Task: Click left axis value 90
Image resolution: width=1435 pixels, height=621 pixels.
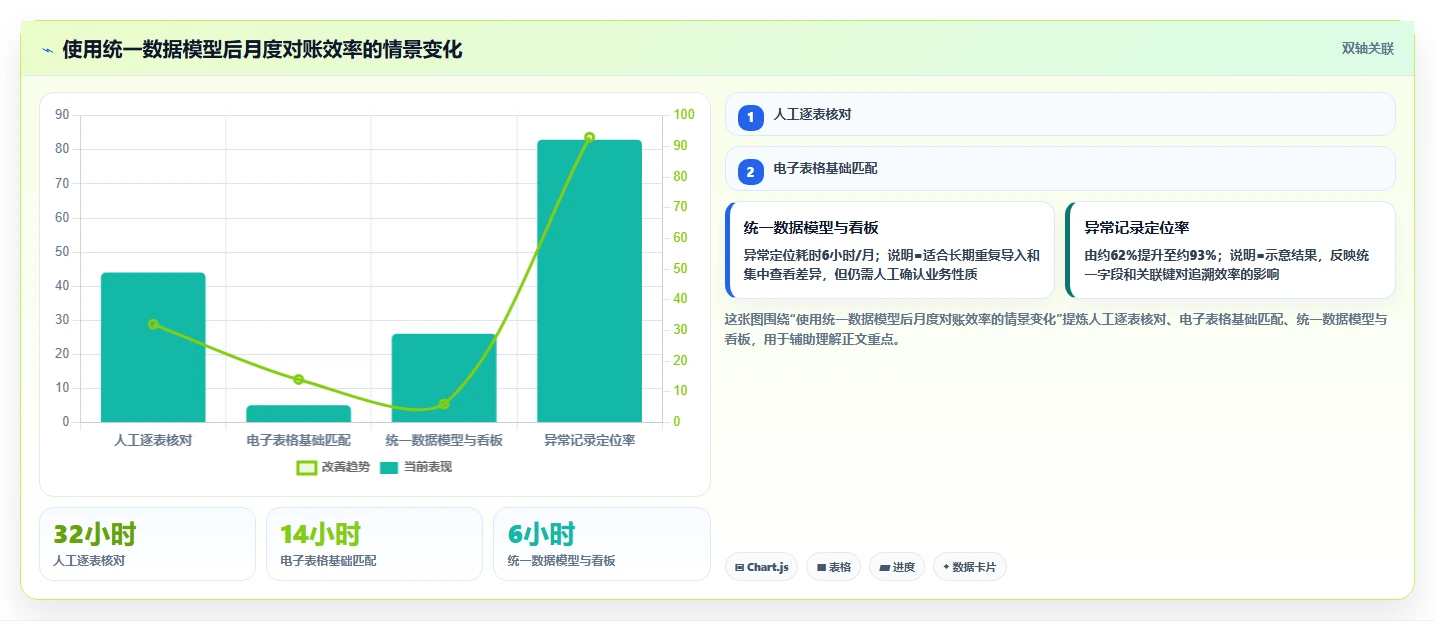Action: (62, 115)
